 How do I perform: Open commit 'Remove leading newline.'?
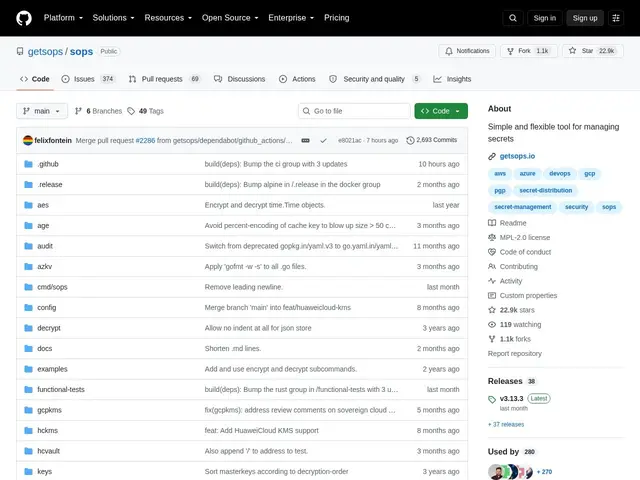pos(244,287)
